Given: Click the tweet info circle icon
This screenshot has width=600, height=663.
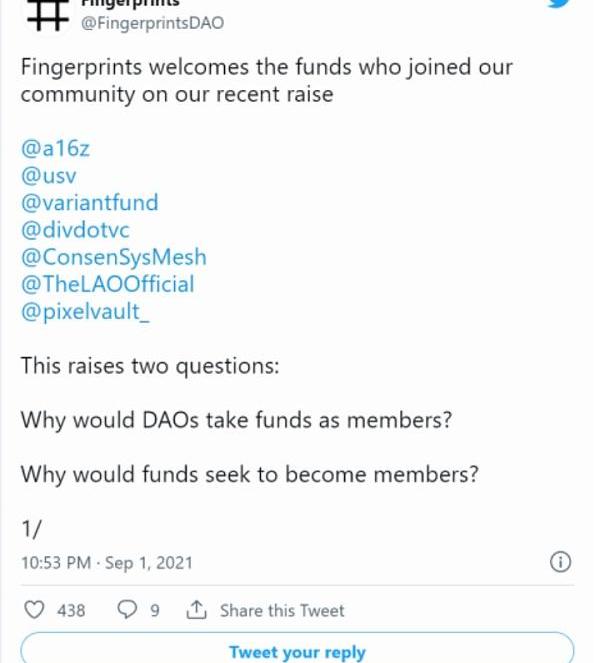Looking at the screenshot, I should tap(561, 562).
